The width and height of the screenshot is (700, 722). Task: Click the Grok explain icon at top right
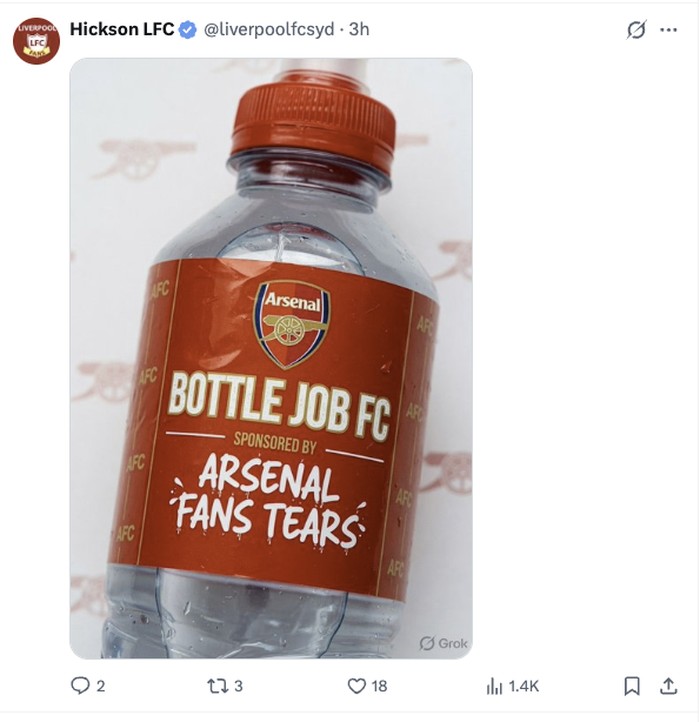pyautogui.click(x=636, y=30)
